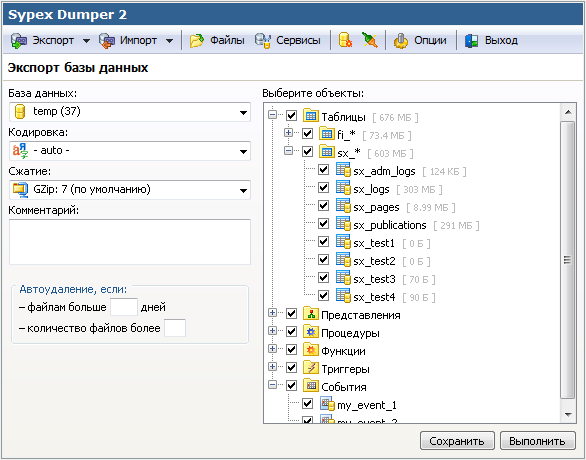Click the Процедуры folder icon
586x460 pixels.
[x=311, y=332]
